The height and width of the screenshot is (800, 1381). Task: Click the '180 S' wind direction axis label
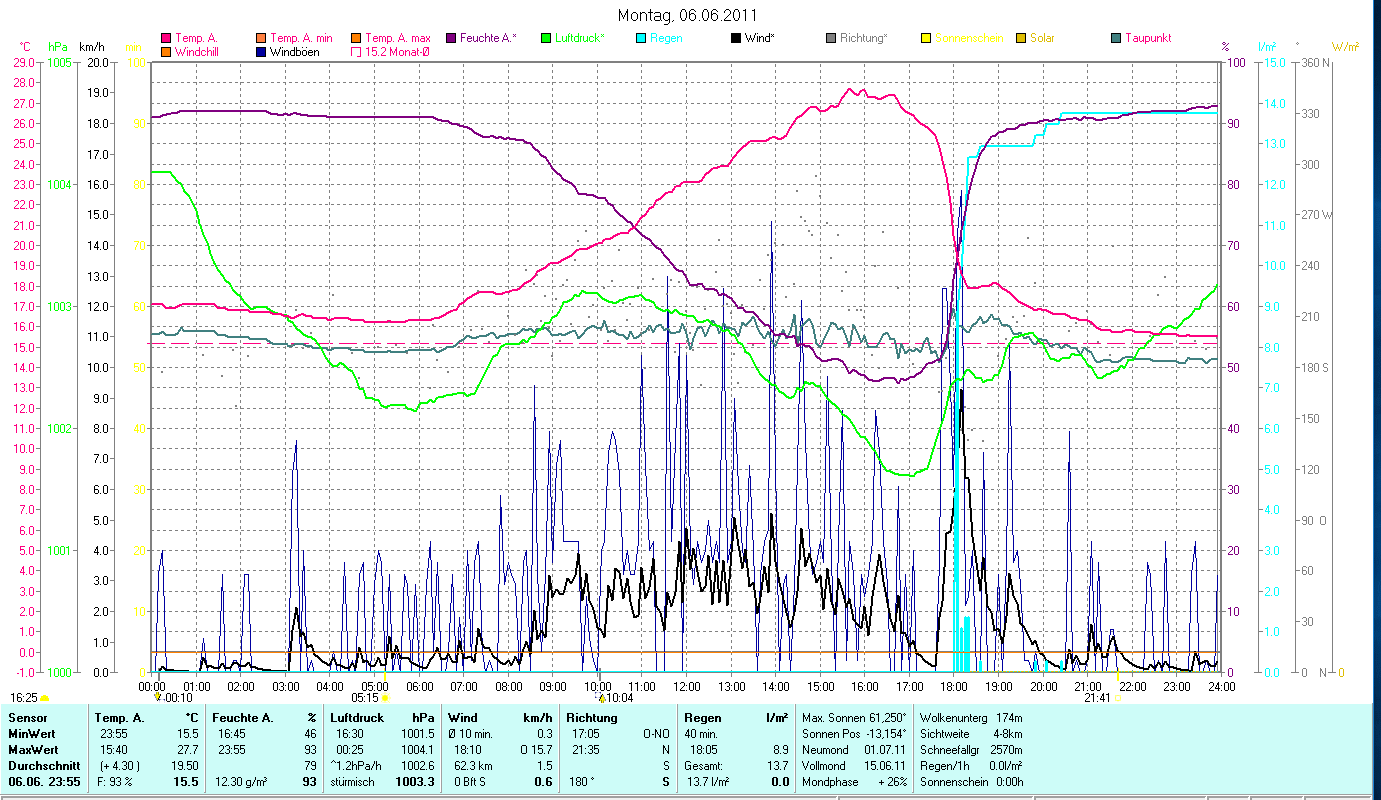click(x=1315, y=368)
